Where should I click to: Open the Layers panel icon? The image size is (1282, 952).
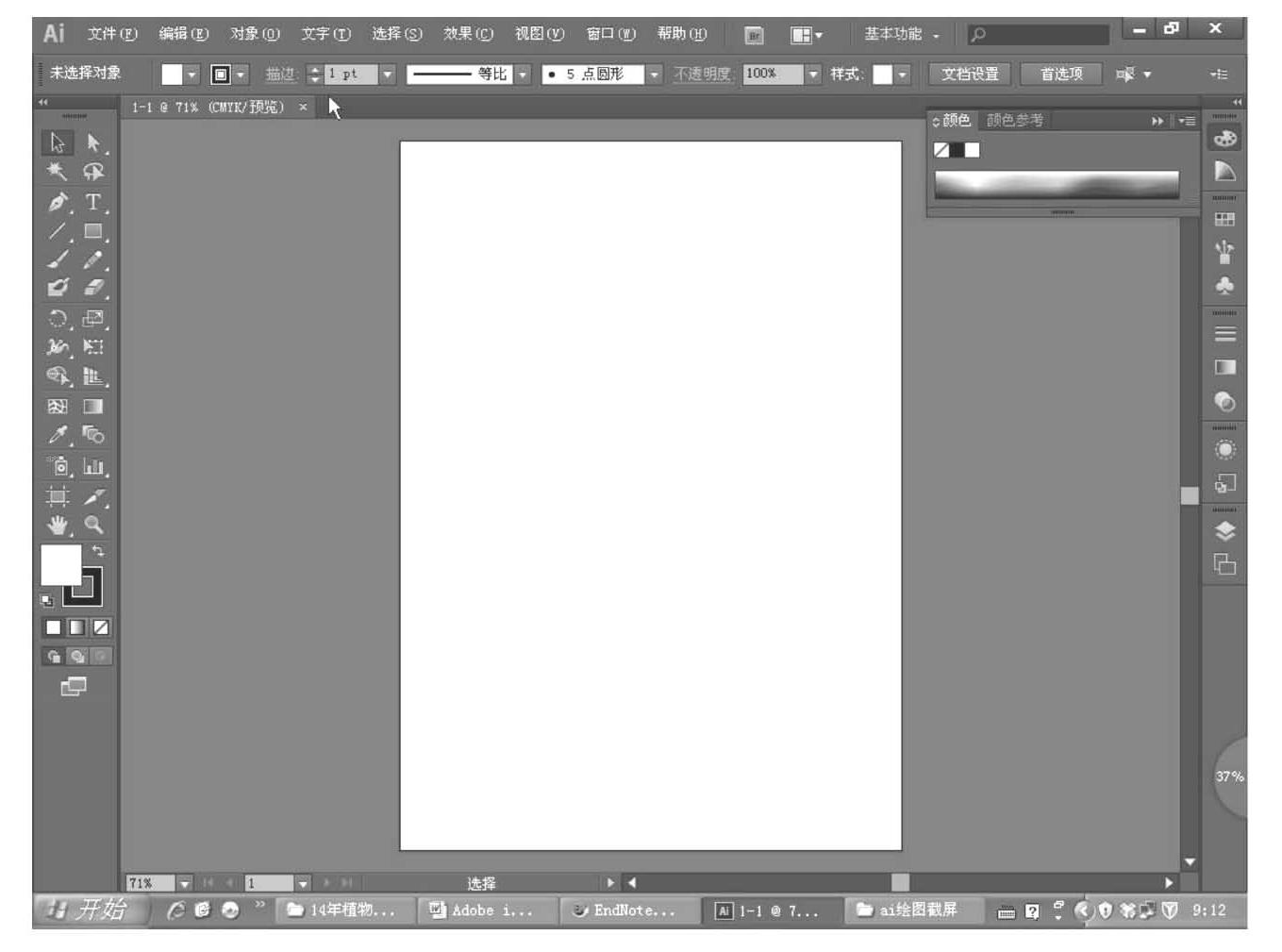pos(1224,531)
